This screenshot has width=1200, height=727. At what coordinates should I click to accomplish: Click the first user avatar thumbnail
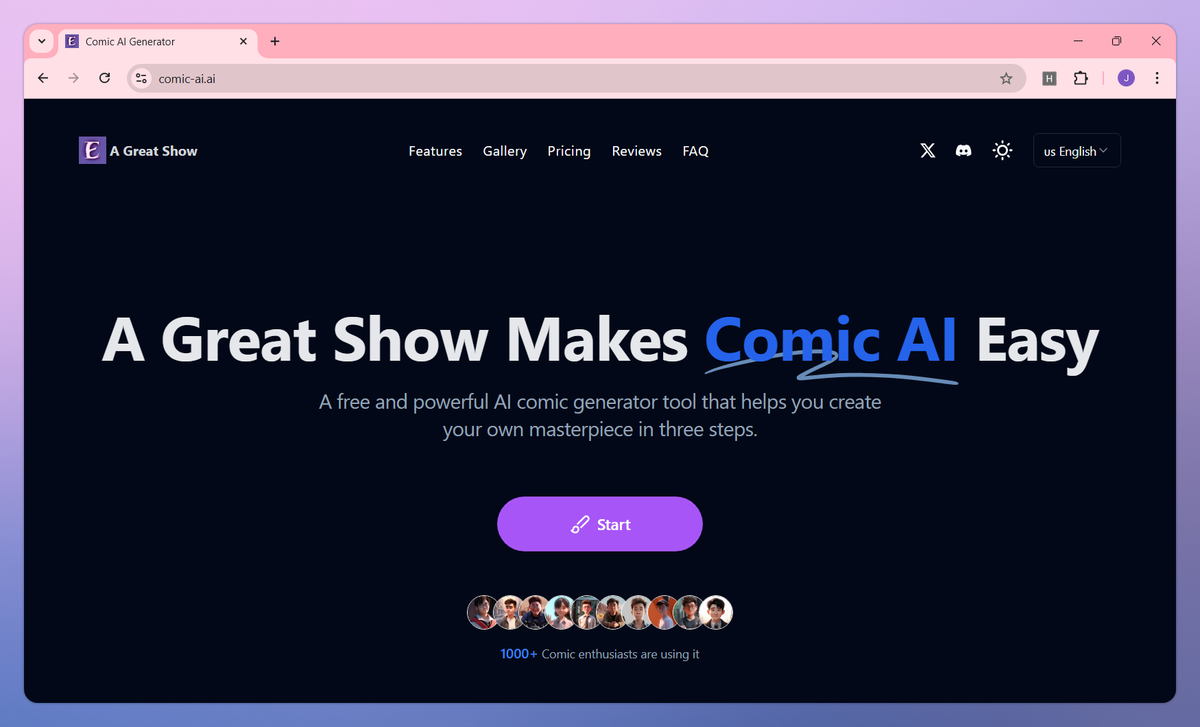pos(484,612)
